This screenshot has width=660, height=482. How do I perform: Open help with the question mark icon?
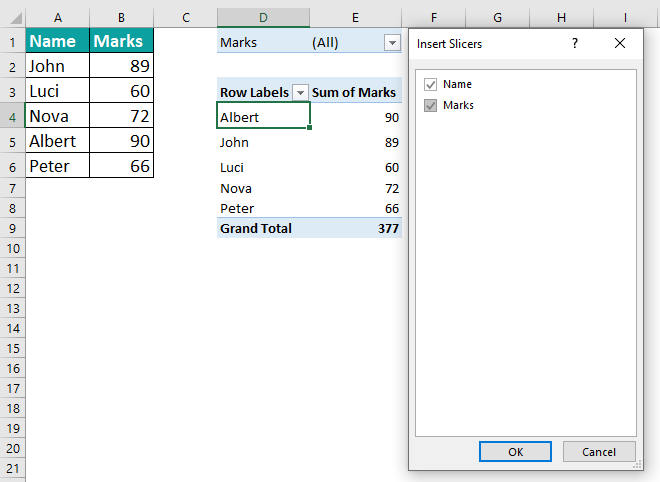575,43
